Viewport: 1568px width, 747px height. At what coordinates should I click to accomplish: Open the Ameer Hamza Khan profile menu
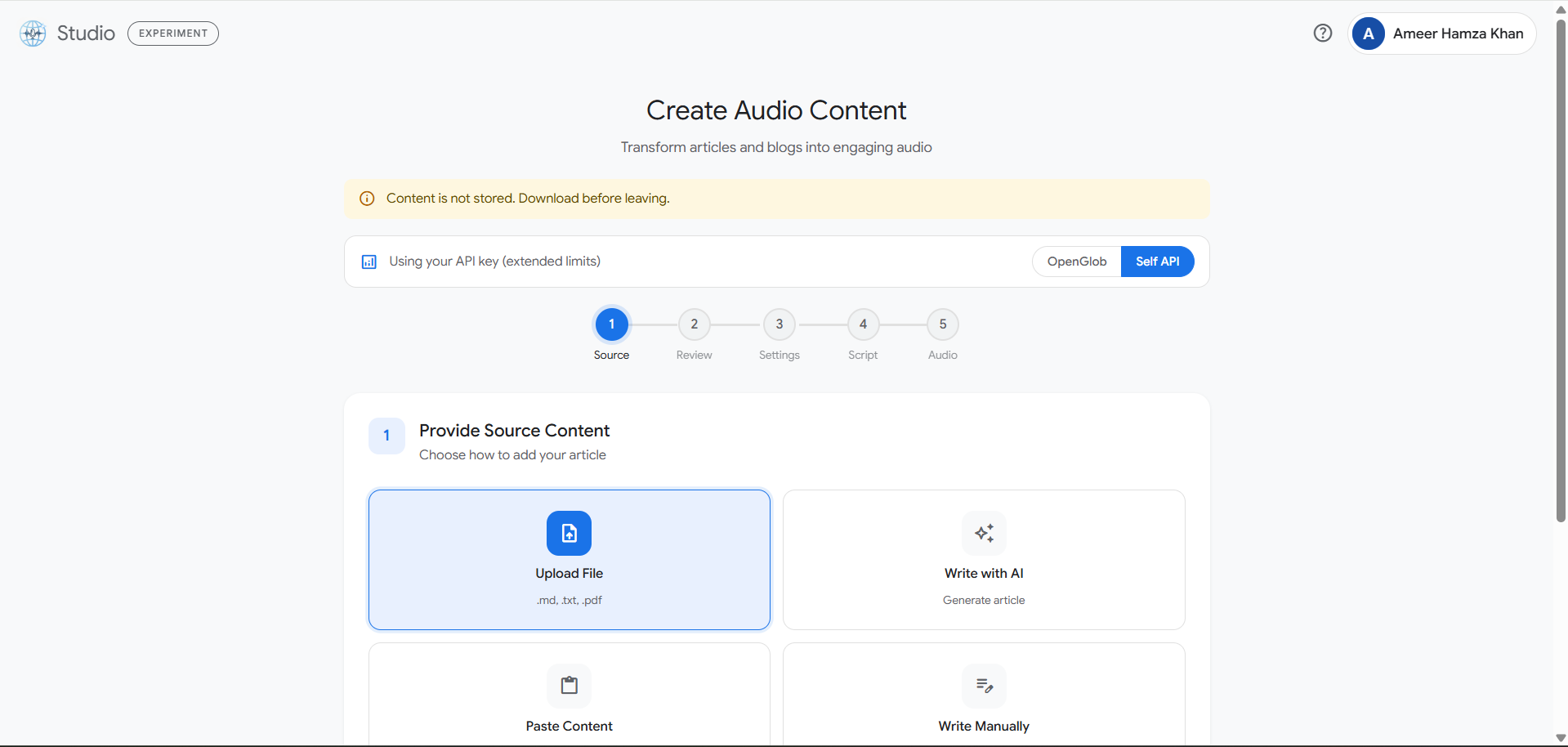[1459, 34]
